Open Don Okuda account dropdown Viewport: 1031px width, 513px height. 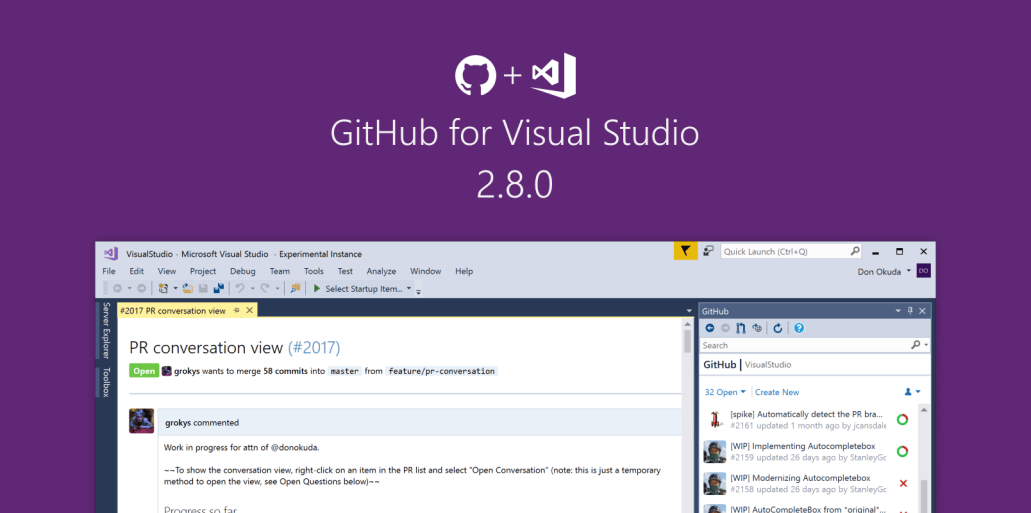(909, 271)
